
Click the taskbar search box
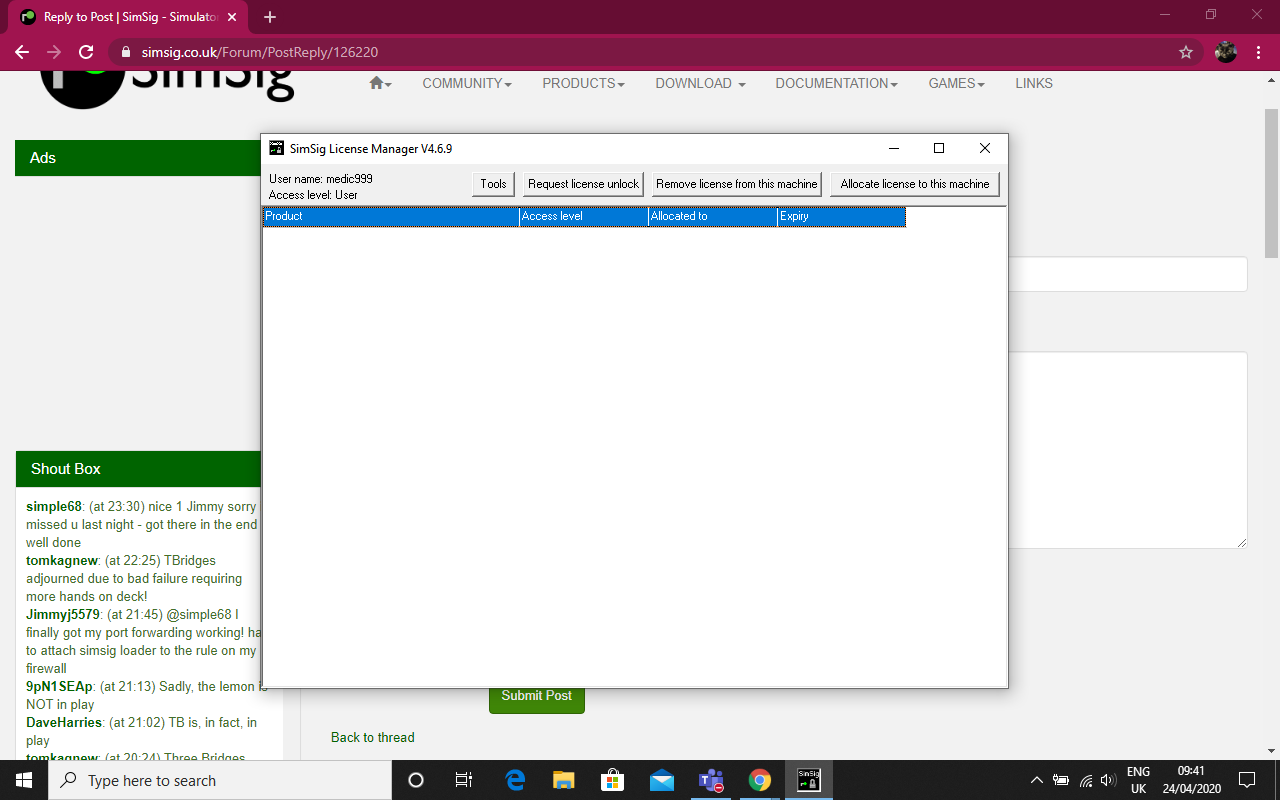click(x=220, y=780)
